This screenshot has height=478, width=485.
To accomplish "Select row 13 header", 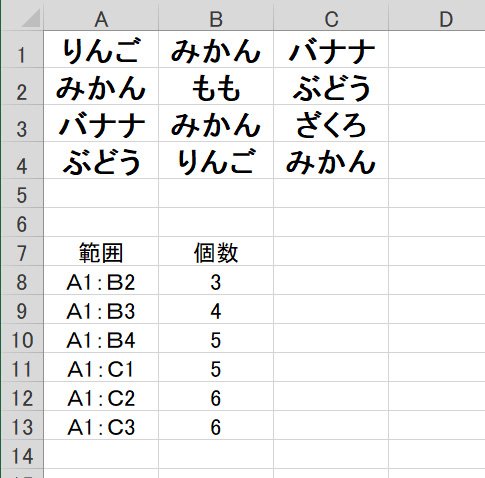I will click(23, 425).
